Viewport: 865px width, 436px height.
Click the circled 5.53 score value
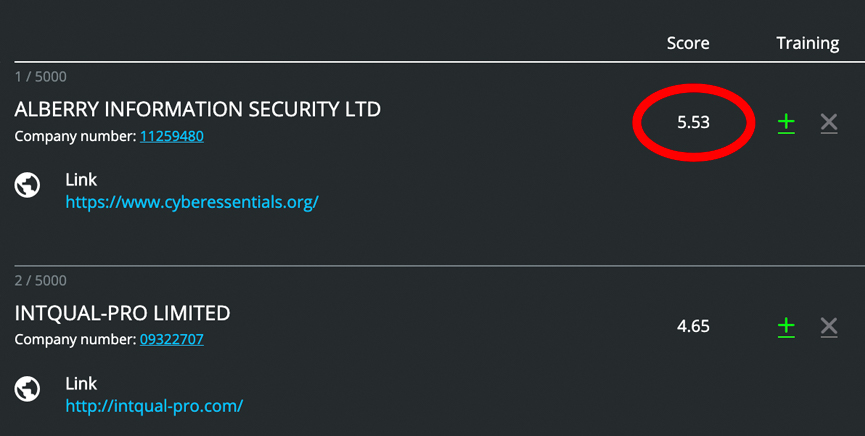(693, 123)
